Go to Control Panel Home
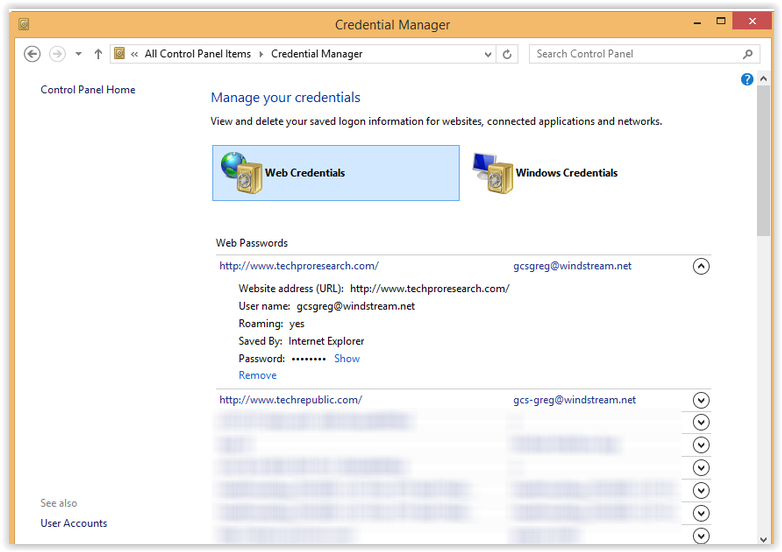The height and width of the screenshot is (552, 782). pyautogui.click(x=88, y=90)
